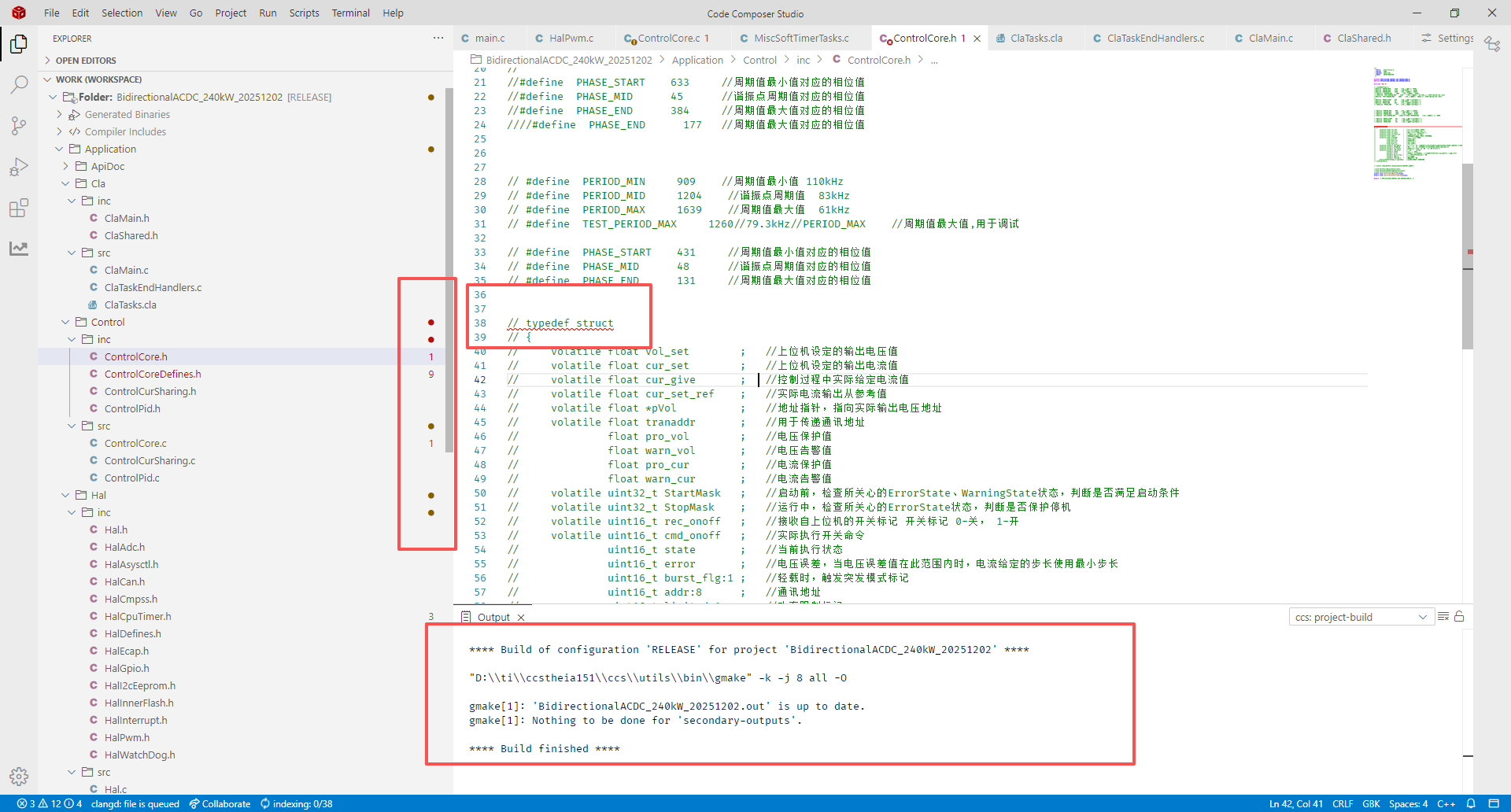
Task: Click the layout icon in status bar
Action: coord(1494,803)
